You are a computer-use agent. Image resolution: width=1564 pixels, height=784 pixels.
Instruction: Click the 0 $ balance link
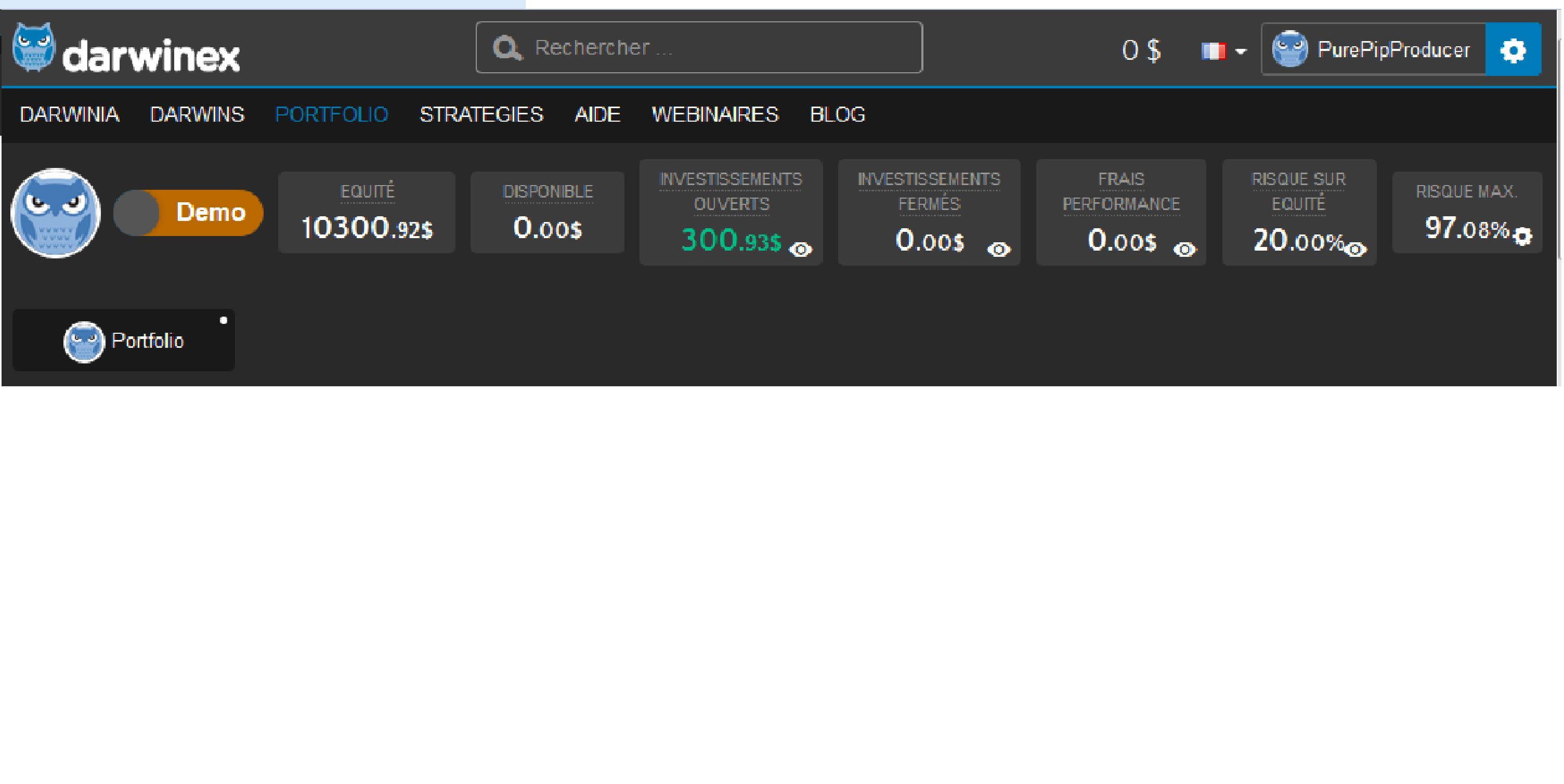click(1141, 50)
